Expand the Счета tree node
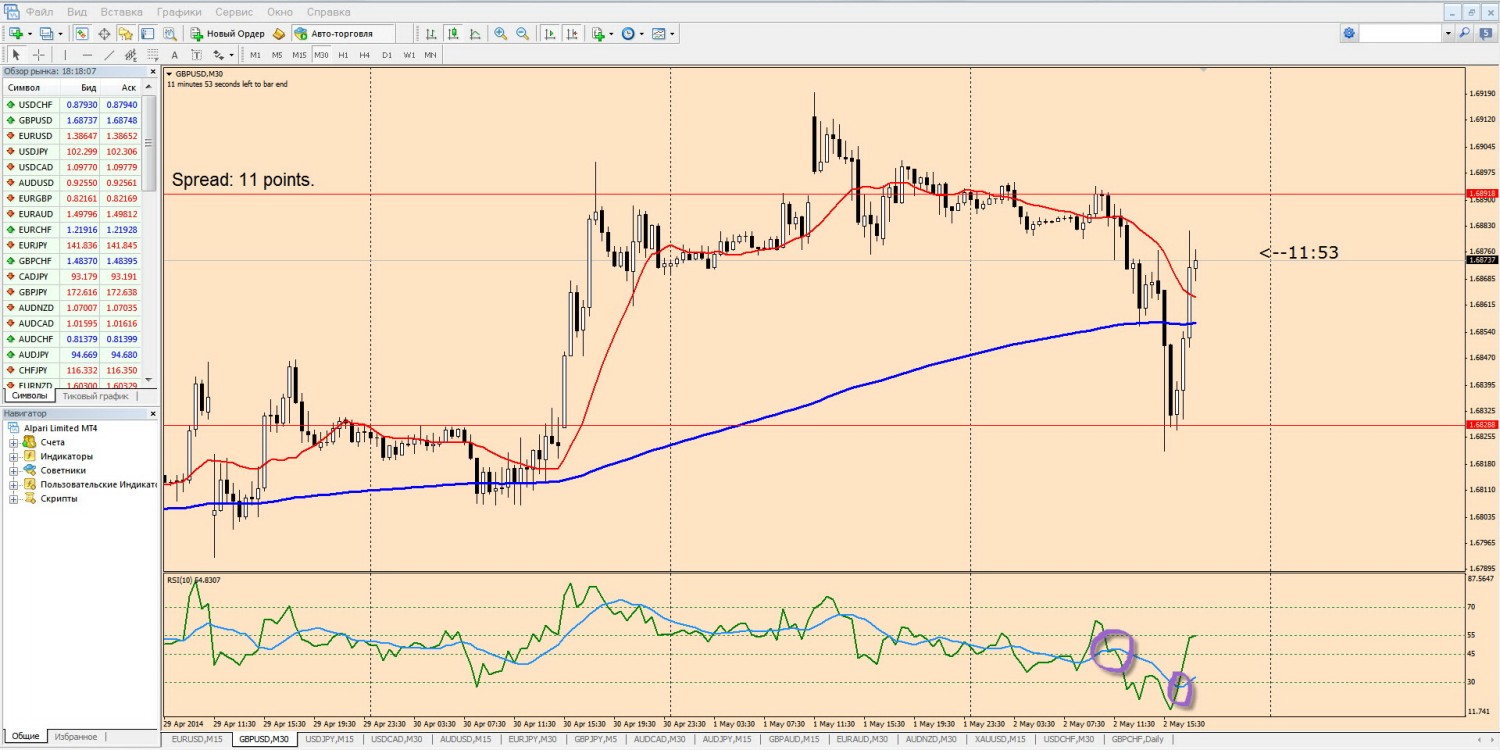Screen dimensions: 1500x750 pos(14,442)
